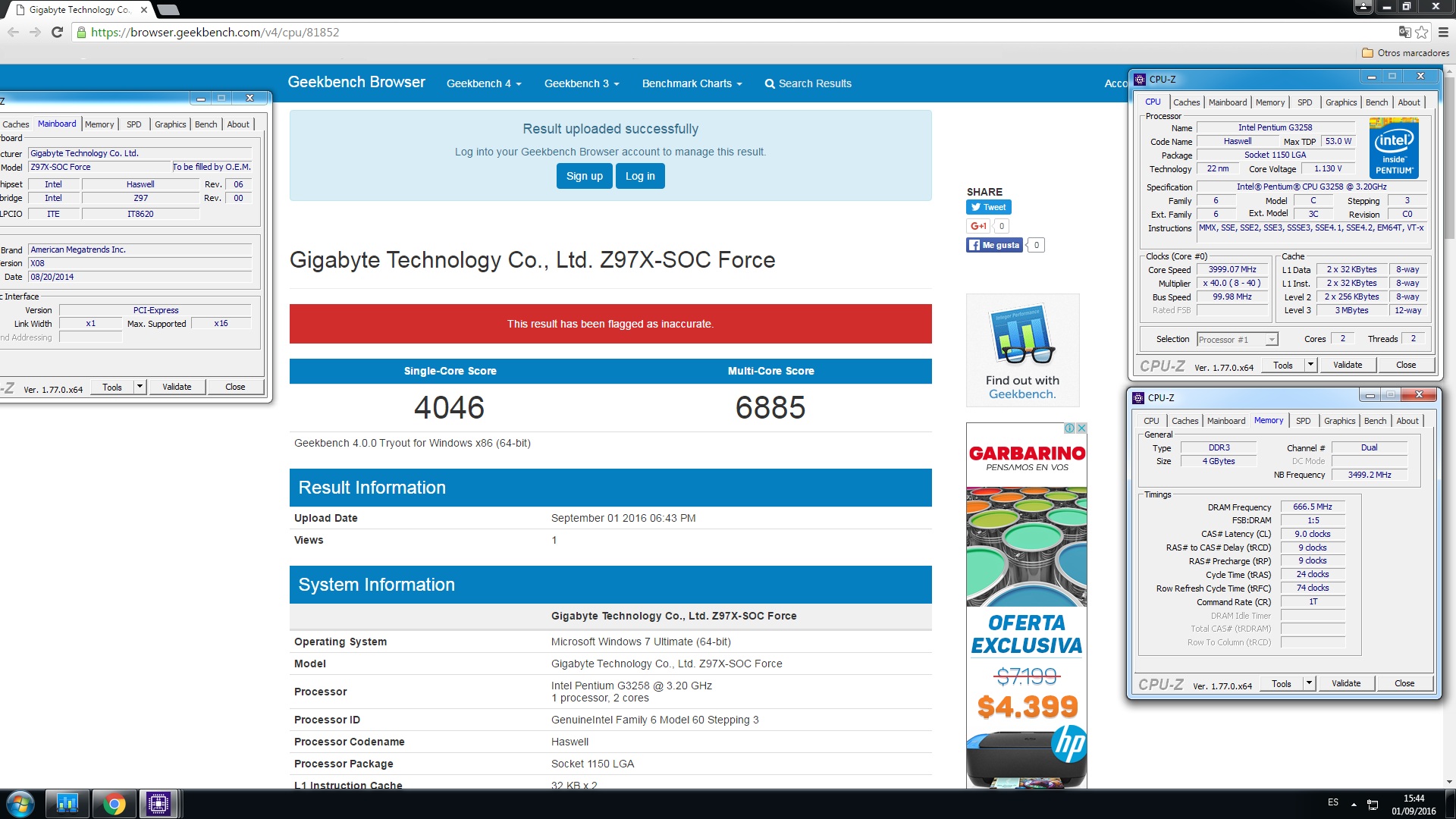Open Tools dropdown arrow in CPU-Z Memory window
Image resolution: width=1456 pixels, height=819 pixels.
coord(1308,683)
